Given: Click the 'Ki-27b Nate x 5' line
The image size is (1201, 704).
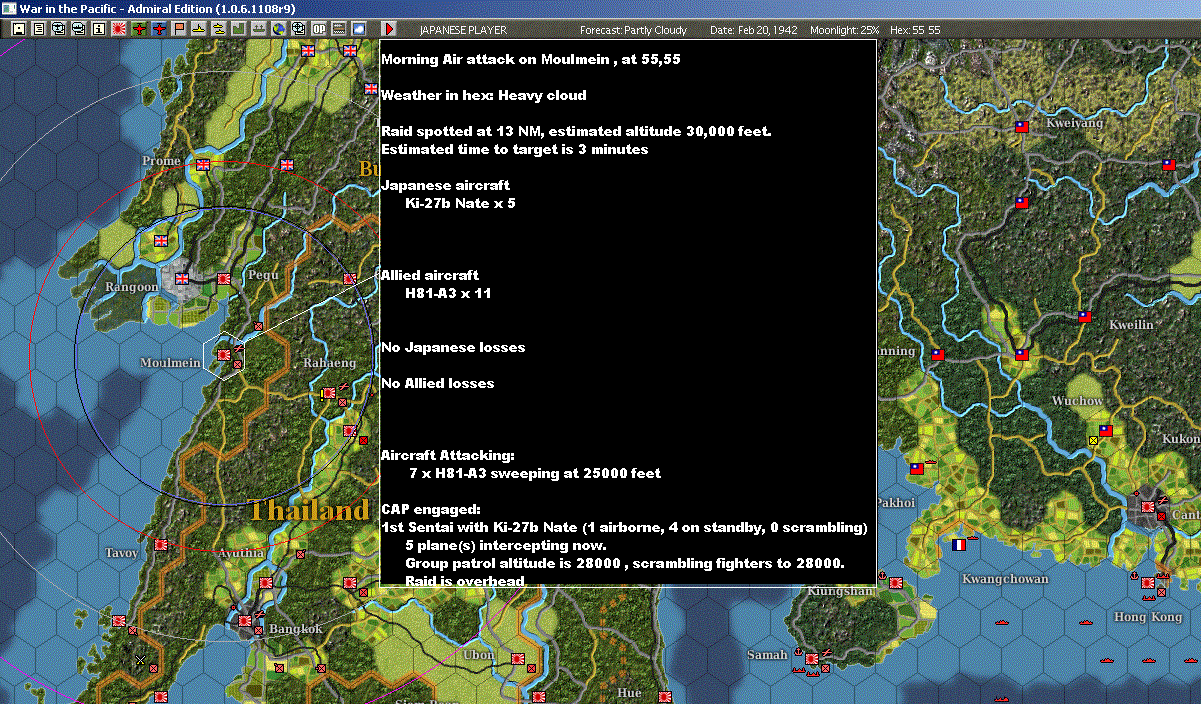Looking at the screenshot, I should click(x=460, y=203).
